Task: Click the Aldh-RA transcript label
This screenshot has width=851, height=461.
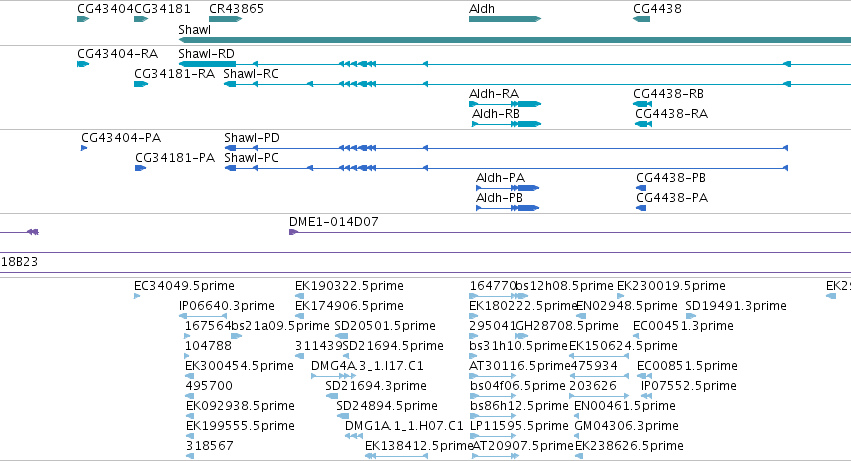Action: click(494, 94)
